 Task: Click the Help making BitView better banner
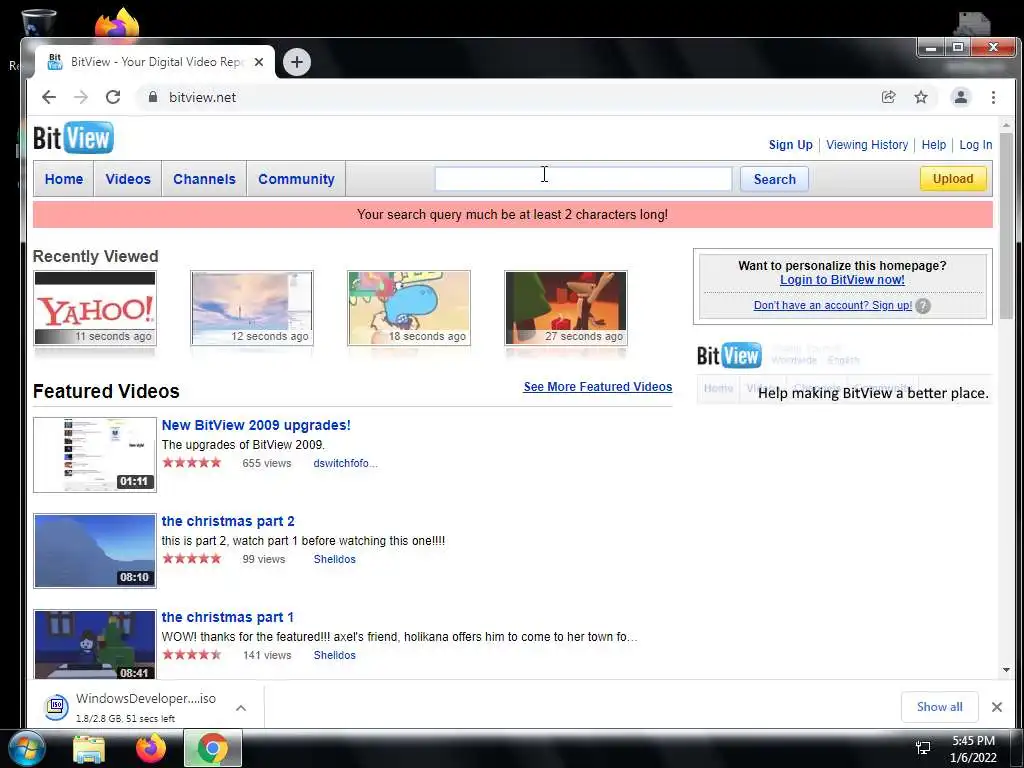[844, 372]
